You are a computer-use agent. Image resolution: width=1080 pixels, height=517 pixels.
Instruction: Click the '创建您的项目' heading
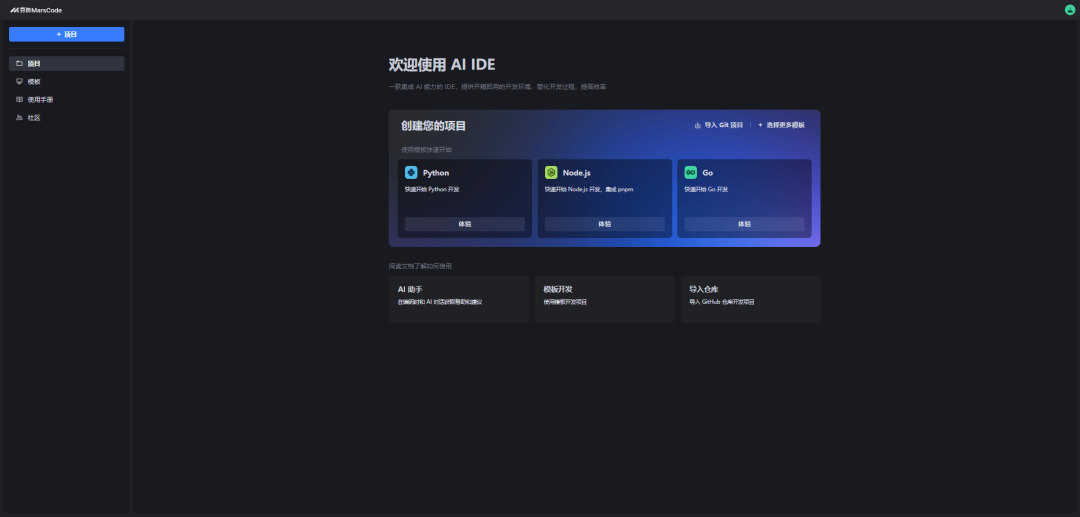[434, 126]
